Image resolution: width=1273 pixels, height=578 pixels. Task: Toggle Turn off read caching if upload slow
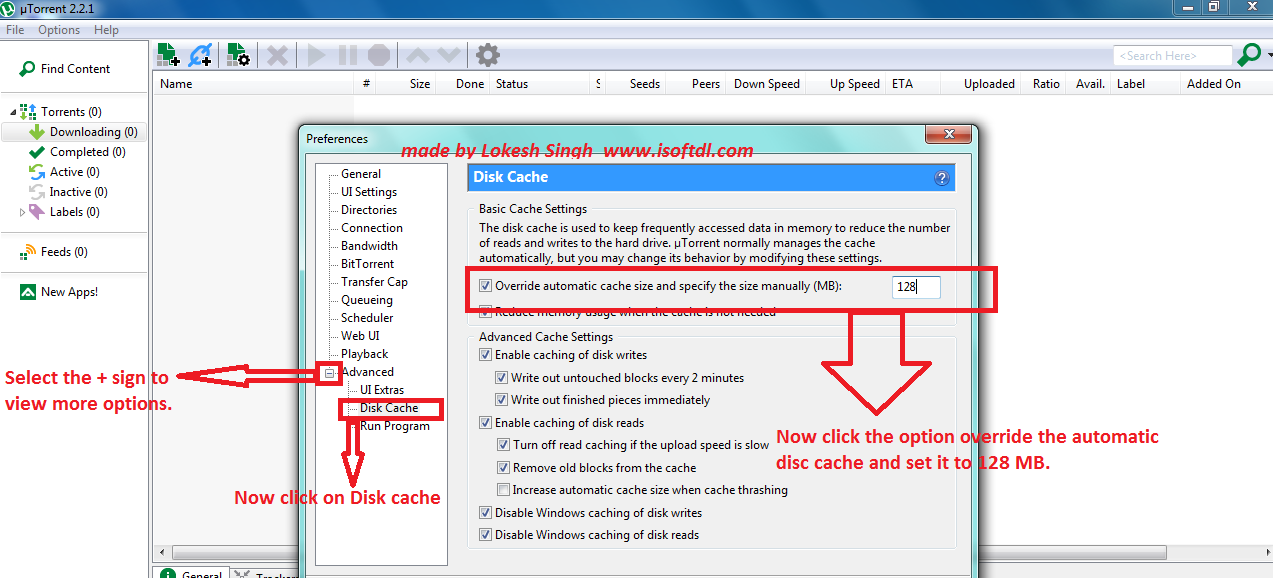point(504,445)
